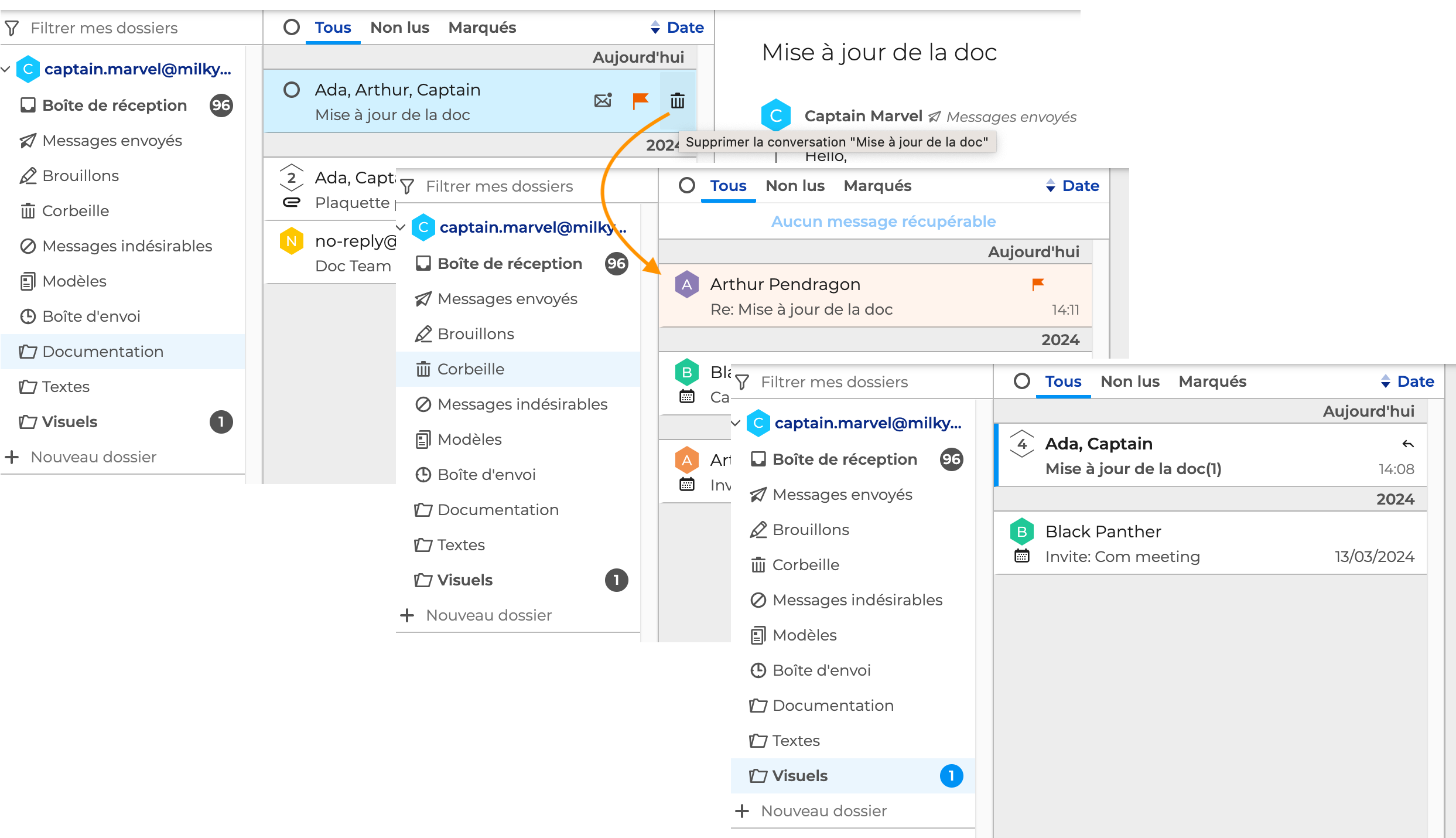Click trash icon to delete conversation

coord(677,101)
